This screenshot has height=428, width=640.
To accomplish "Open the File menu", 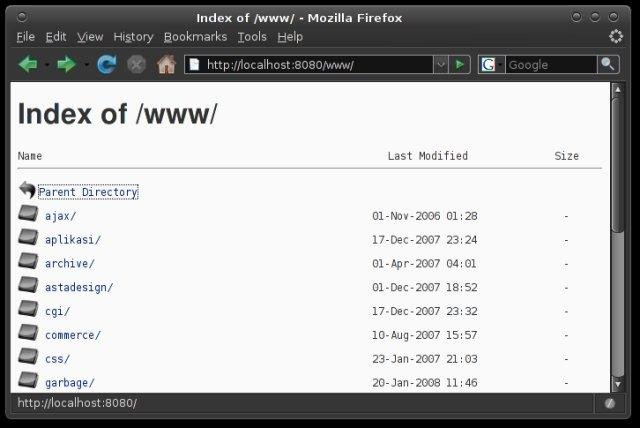I will tap(26, 37).
